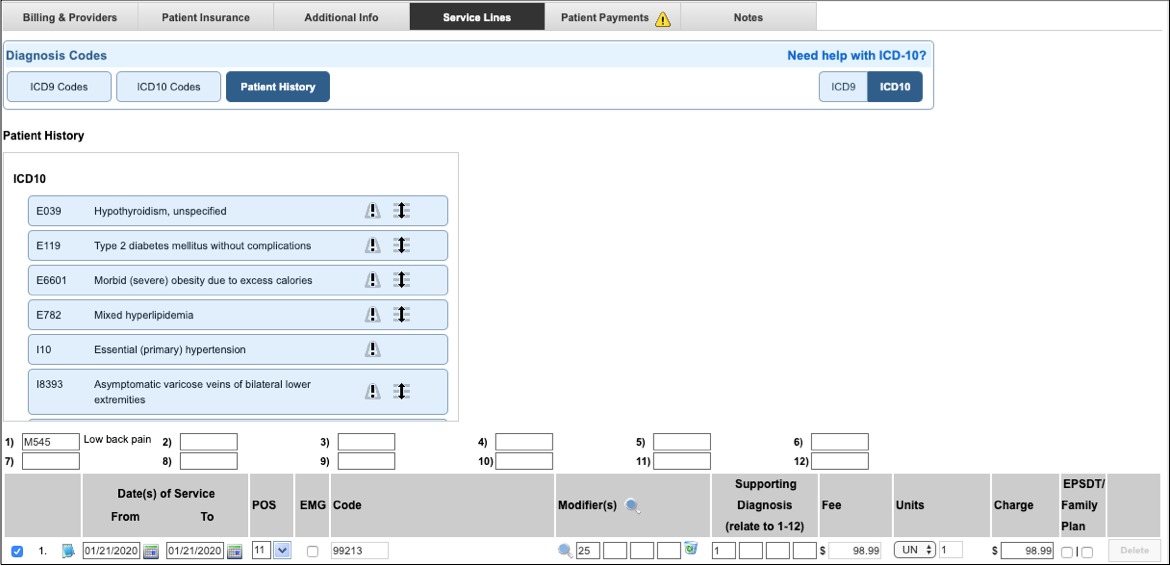Screen dimensions: 1170x566
Task: Uncheck the service line 1 checkbox
Action: click(17, 551)
